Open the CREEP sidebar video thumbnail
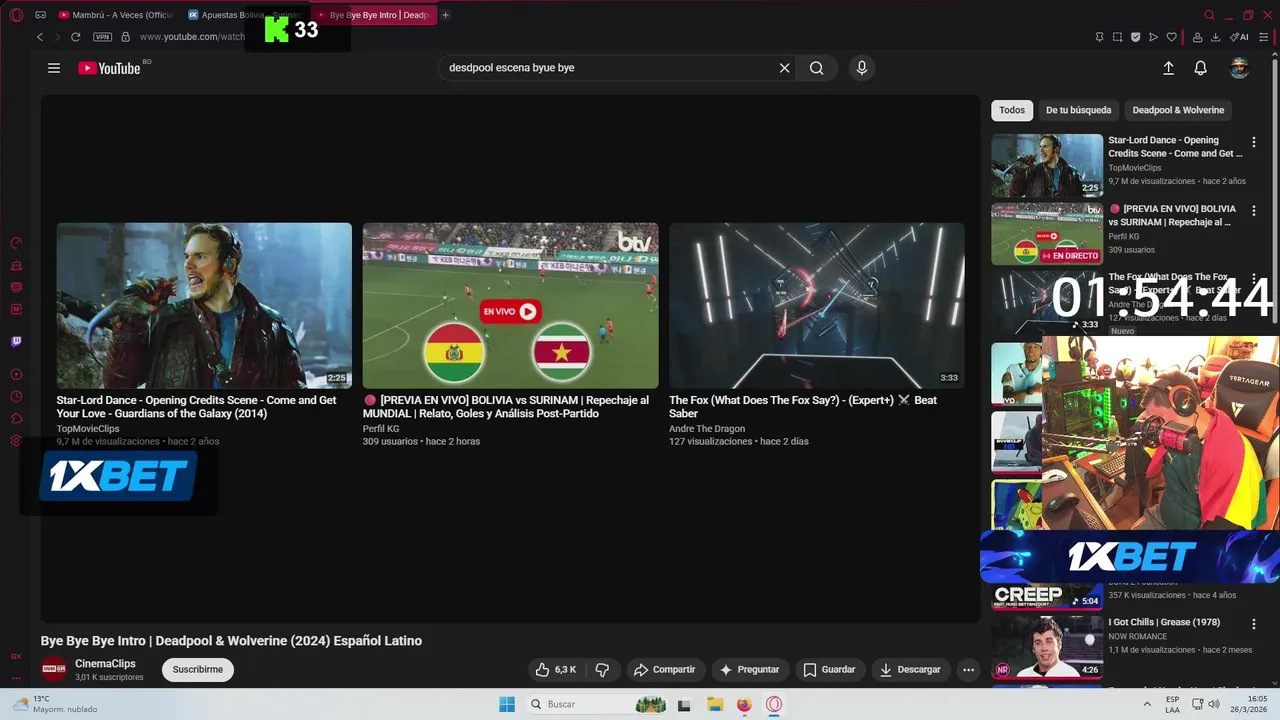The height and width of the screenshot is (720, 1280). 1047,596
